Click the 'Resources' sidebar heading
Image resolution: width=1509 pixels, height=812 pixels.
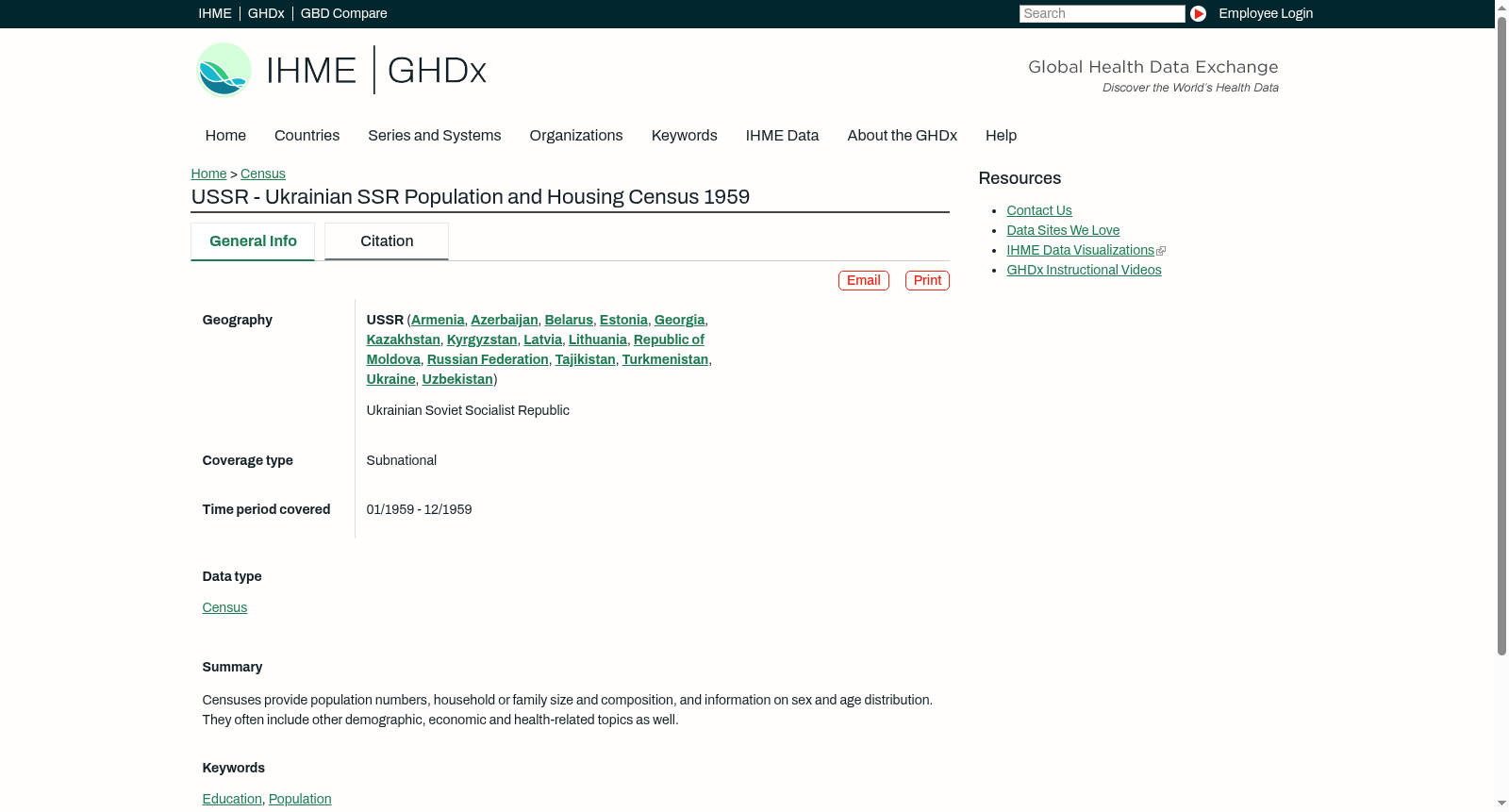click(x=1020, y=178)
